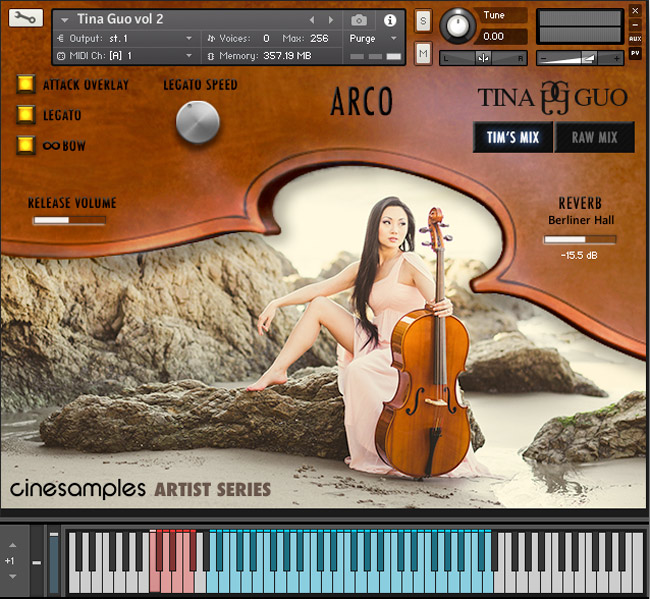
Task: Collapse instrument header with the triangle
Action: coord(64,19)
